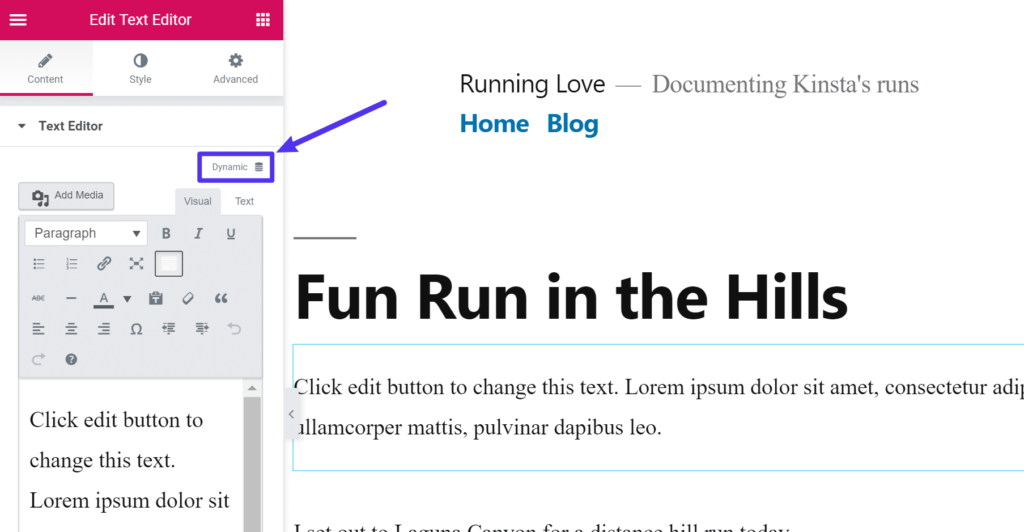Open the hamburger menu in Elementor header
The width and height of the screenshot is (1024, 532).
18,20
